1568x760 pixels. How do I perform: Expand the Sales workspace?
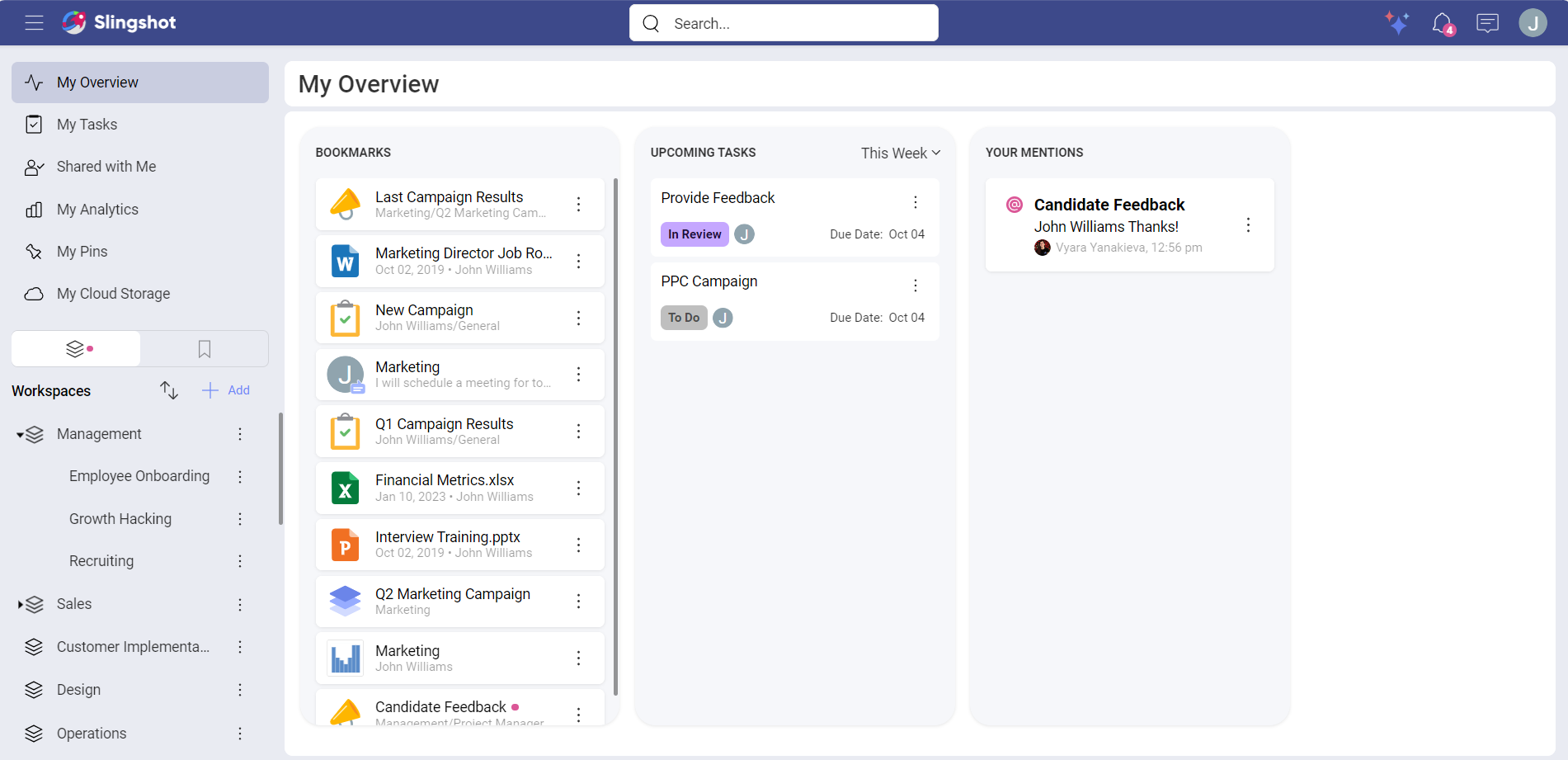click(x=20, y=605)
